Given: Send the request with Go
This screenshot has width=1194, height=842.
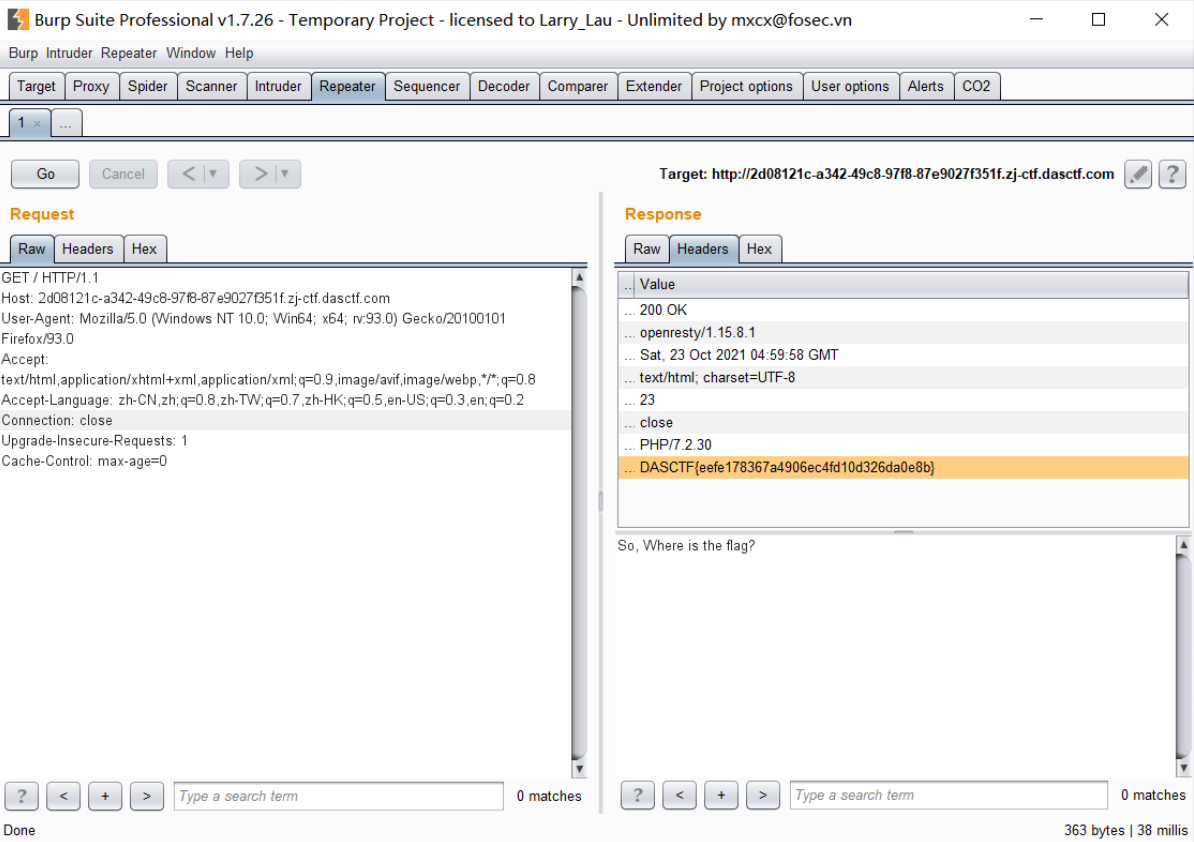Looking at the screenshot, I should pos(45,174).
